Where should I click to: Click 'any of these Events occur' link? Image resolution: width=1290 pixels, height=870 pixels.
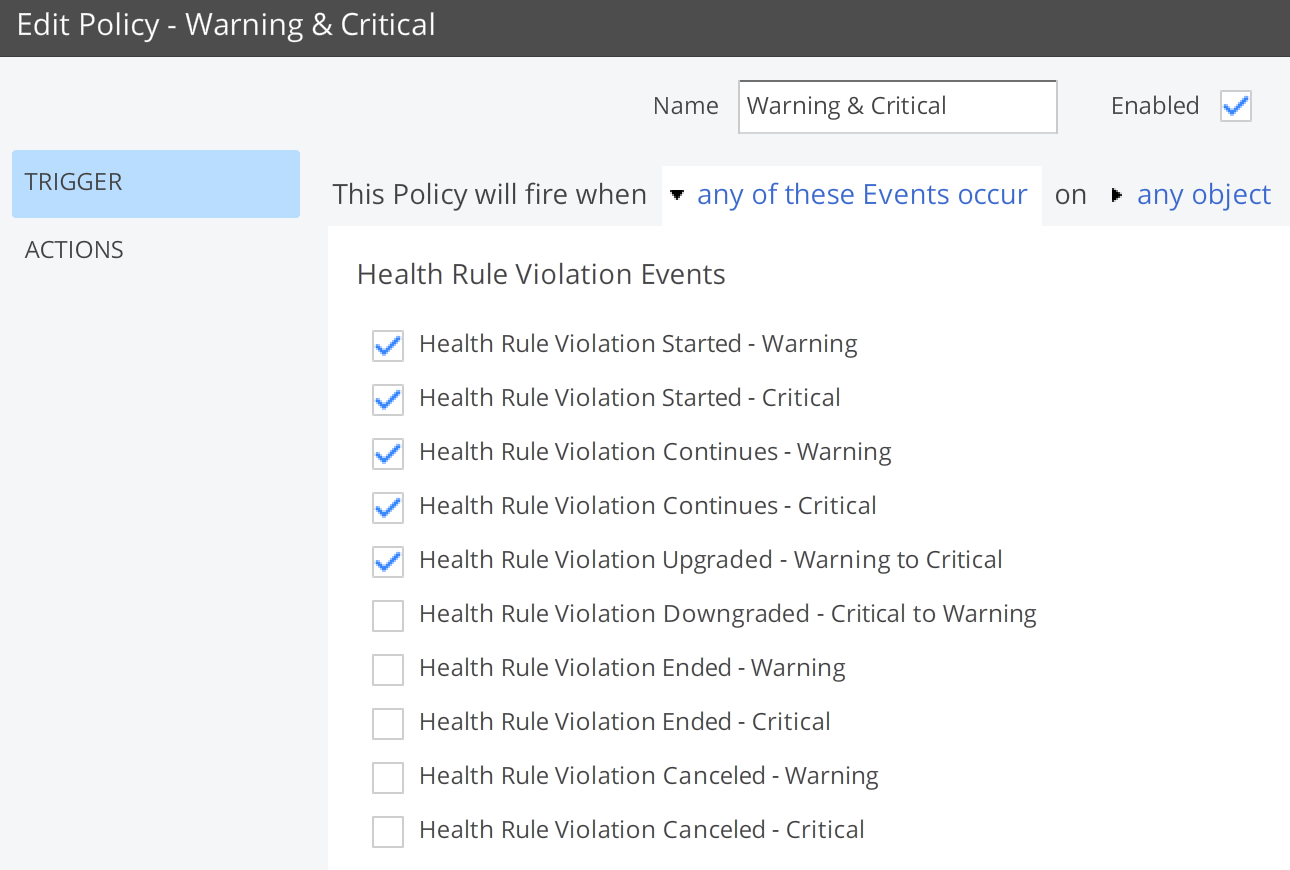click(862, 195)
